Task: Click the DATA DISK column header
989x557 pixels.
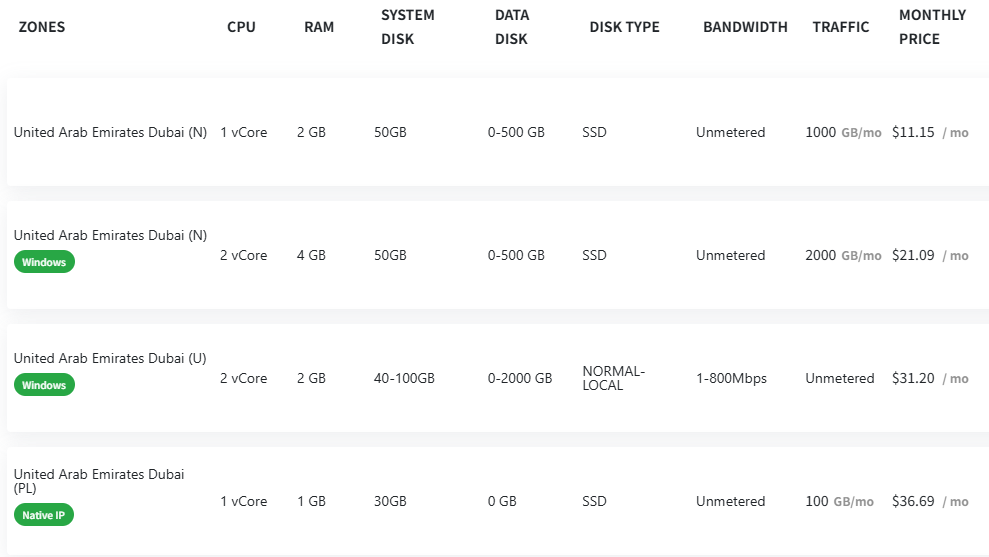Action: [x=512, y=27]
